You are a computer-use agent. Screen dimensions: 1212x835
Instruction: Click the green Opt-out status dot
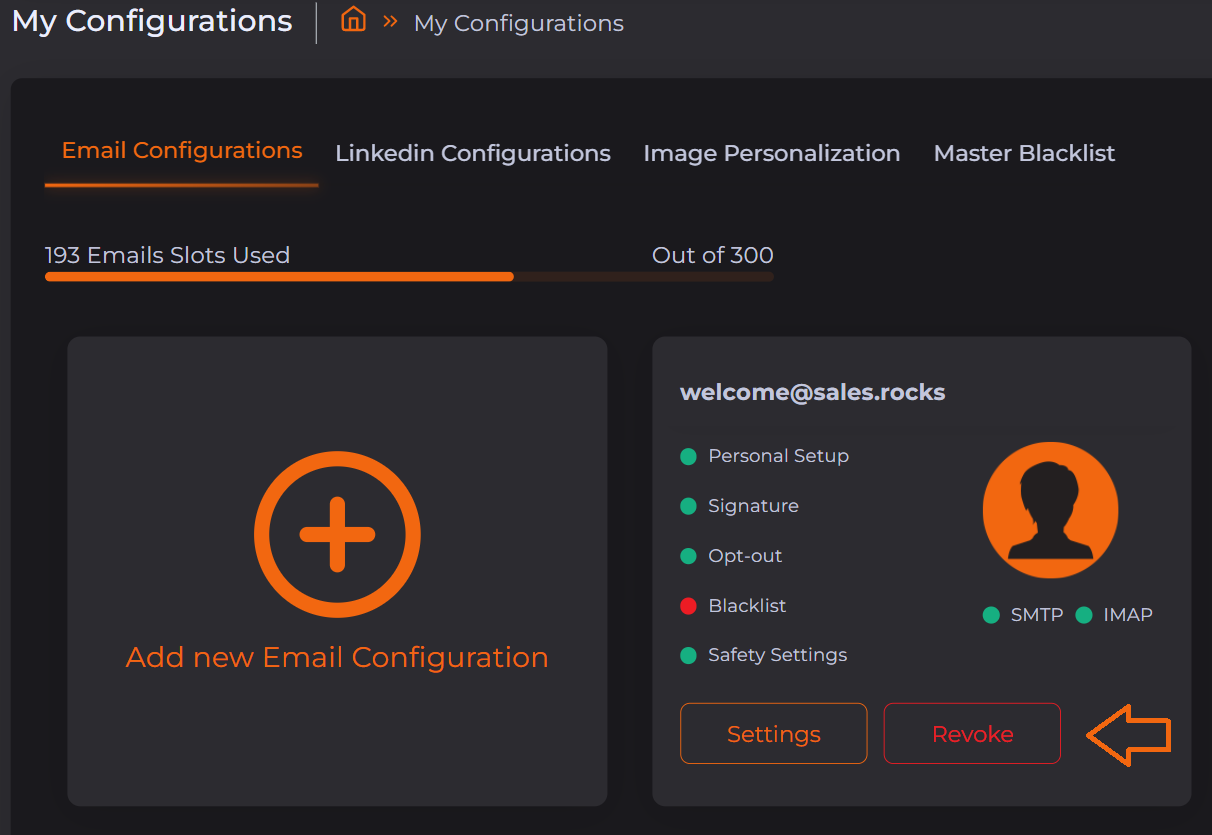tap(688, 556)
